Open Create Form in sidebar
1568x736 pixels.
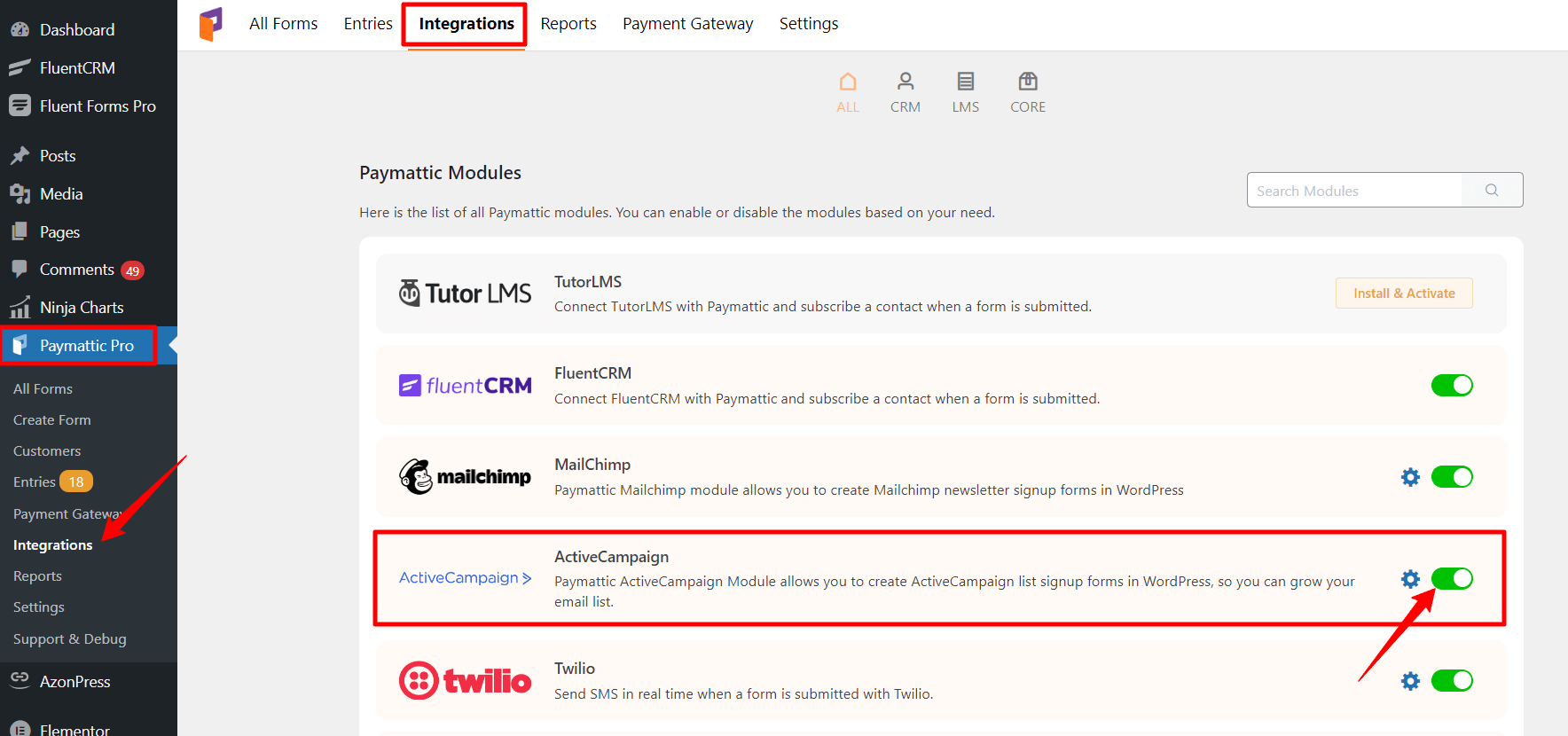click(x=52, y=419)
